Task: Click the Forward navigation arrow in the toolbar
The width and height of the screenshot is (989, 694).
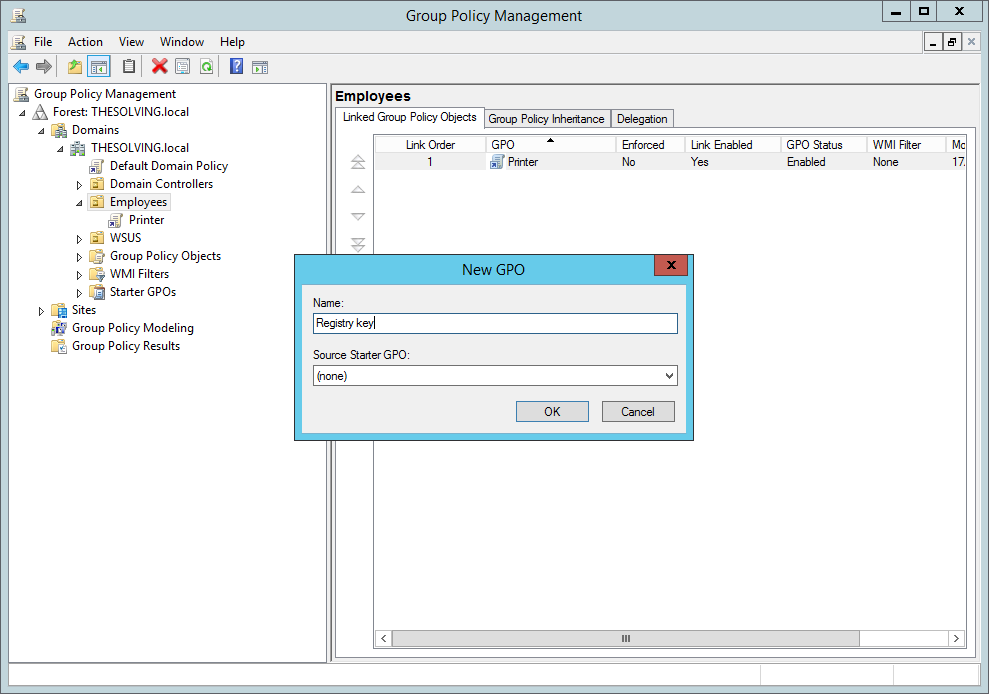Action: click(x=44, y=66)
